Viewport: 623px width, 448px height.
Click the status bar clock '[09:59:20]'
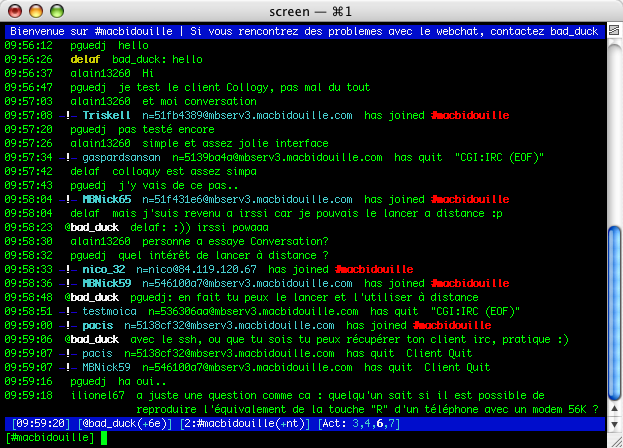point(41,423)
